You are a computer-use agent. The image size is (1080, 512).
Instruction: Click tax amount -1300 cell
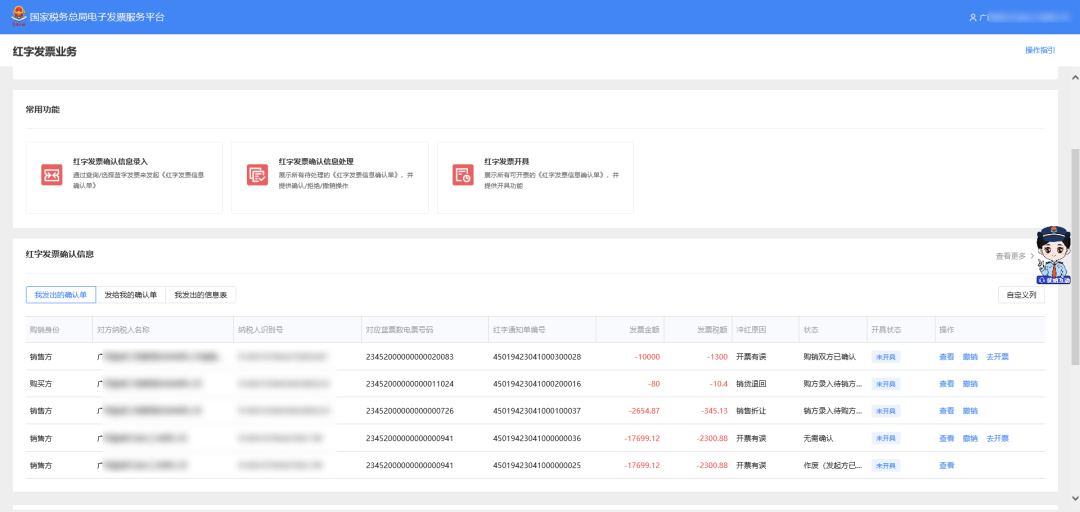717,357
